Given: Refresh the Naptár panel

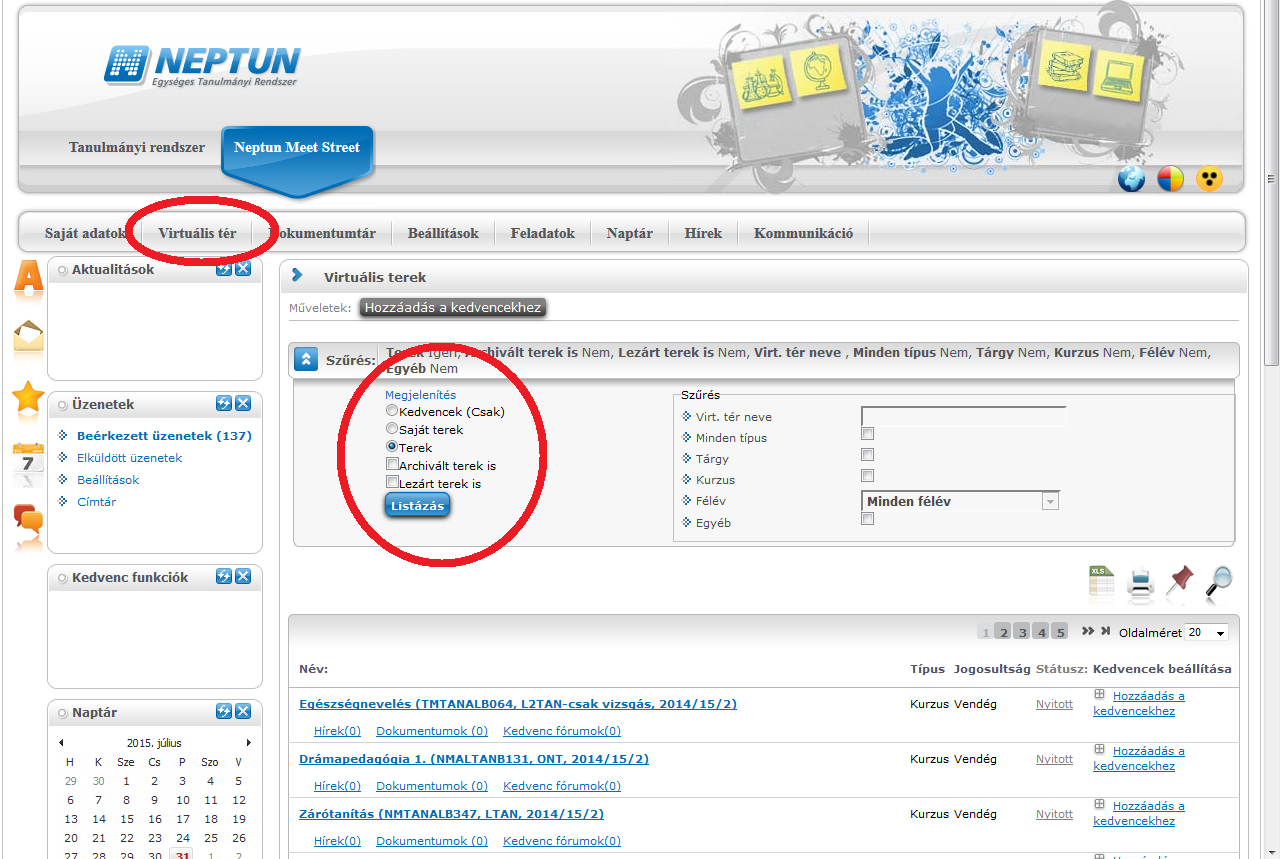Looking at the screenshot, I should click(224, 712).
